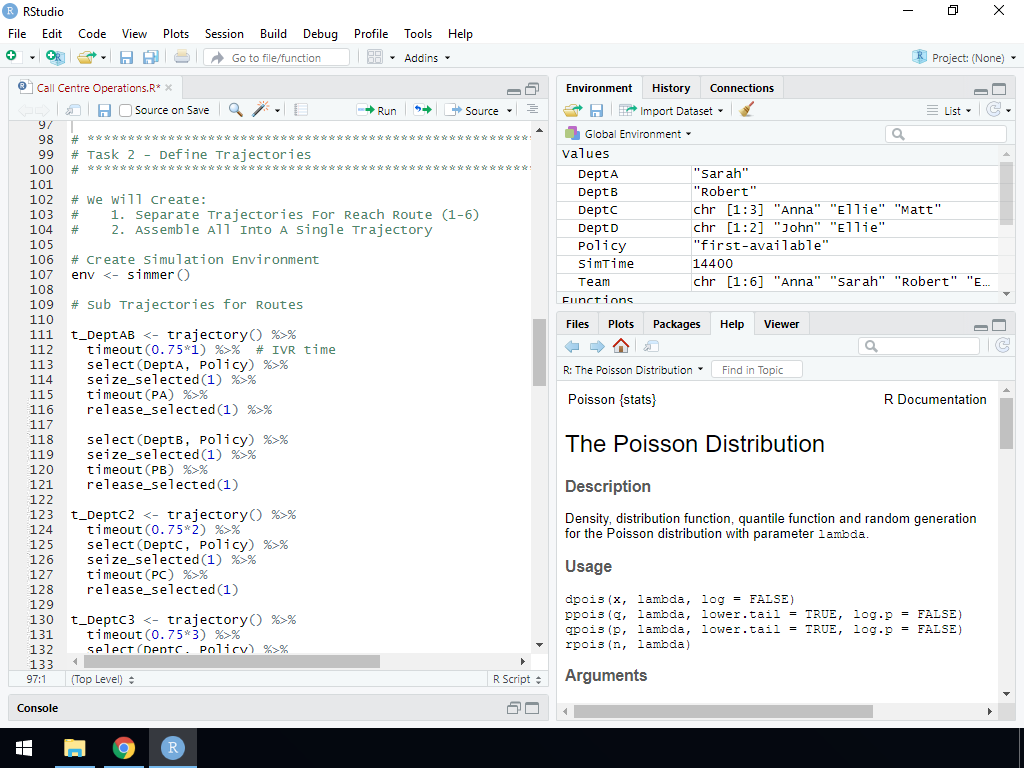Click the re-run previous code icon

pos(423,110)
